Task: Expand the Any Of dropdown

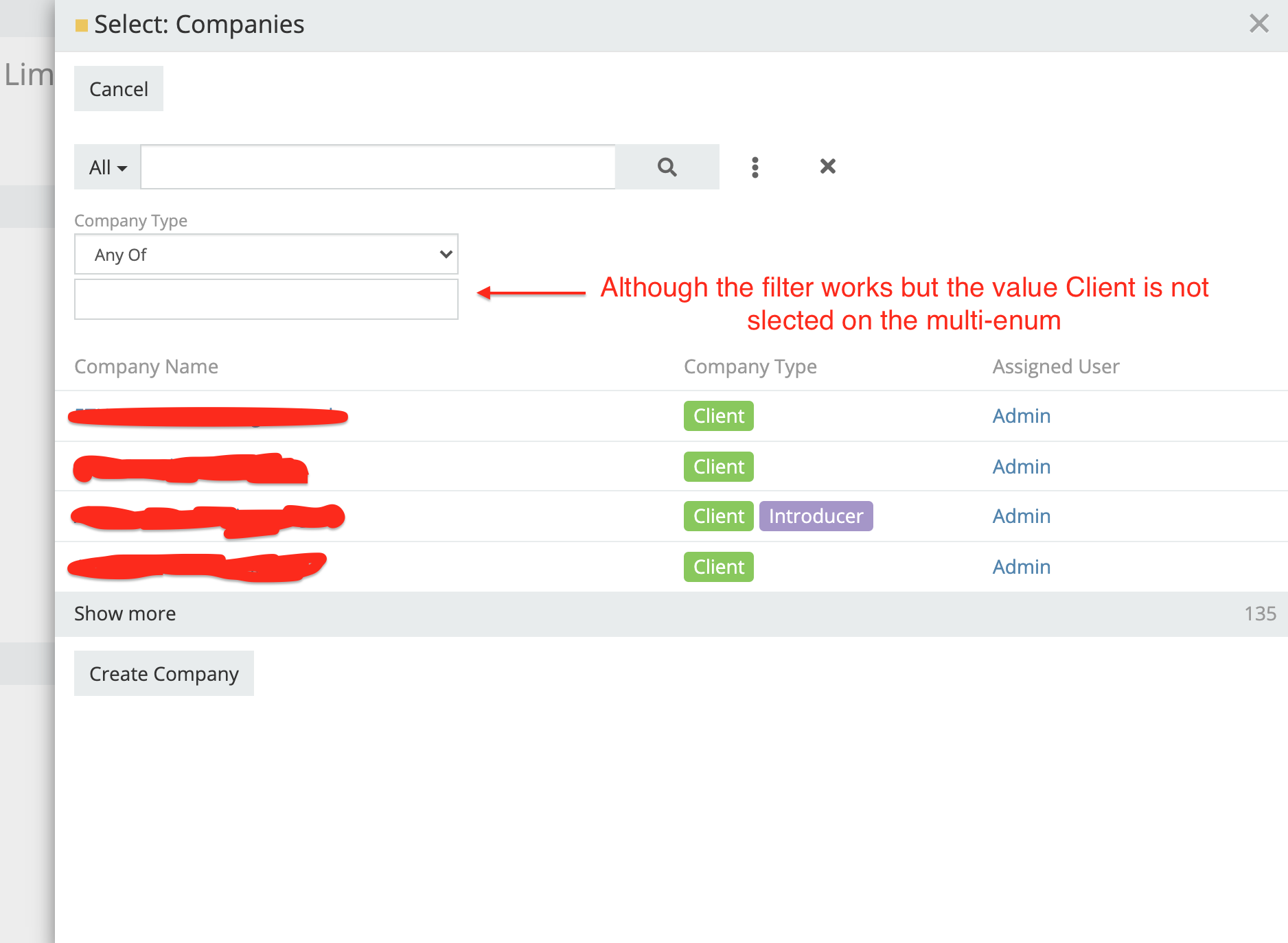Action: [x=266, y=255]
